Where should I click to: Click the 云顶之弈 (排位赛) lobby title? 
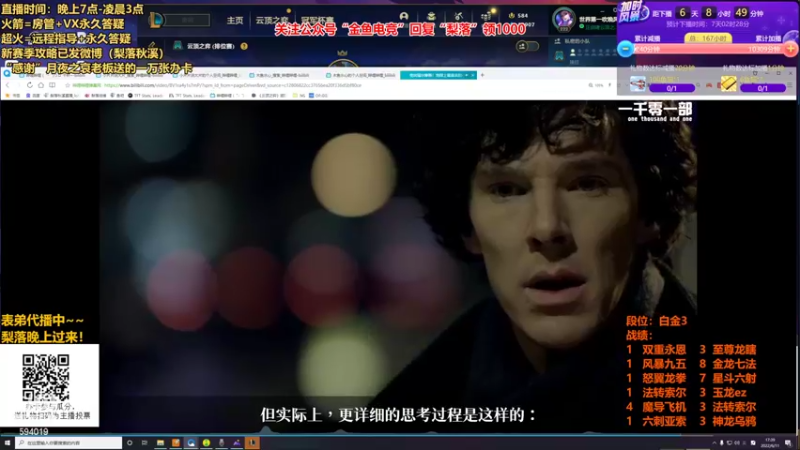pos(210,46)
